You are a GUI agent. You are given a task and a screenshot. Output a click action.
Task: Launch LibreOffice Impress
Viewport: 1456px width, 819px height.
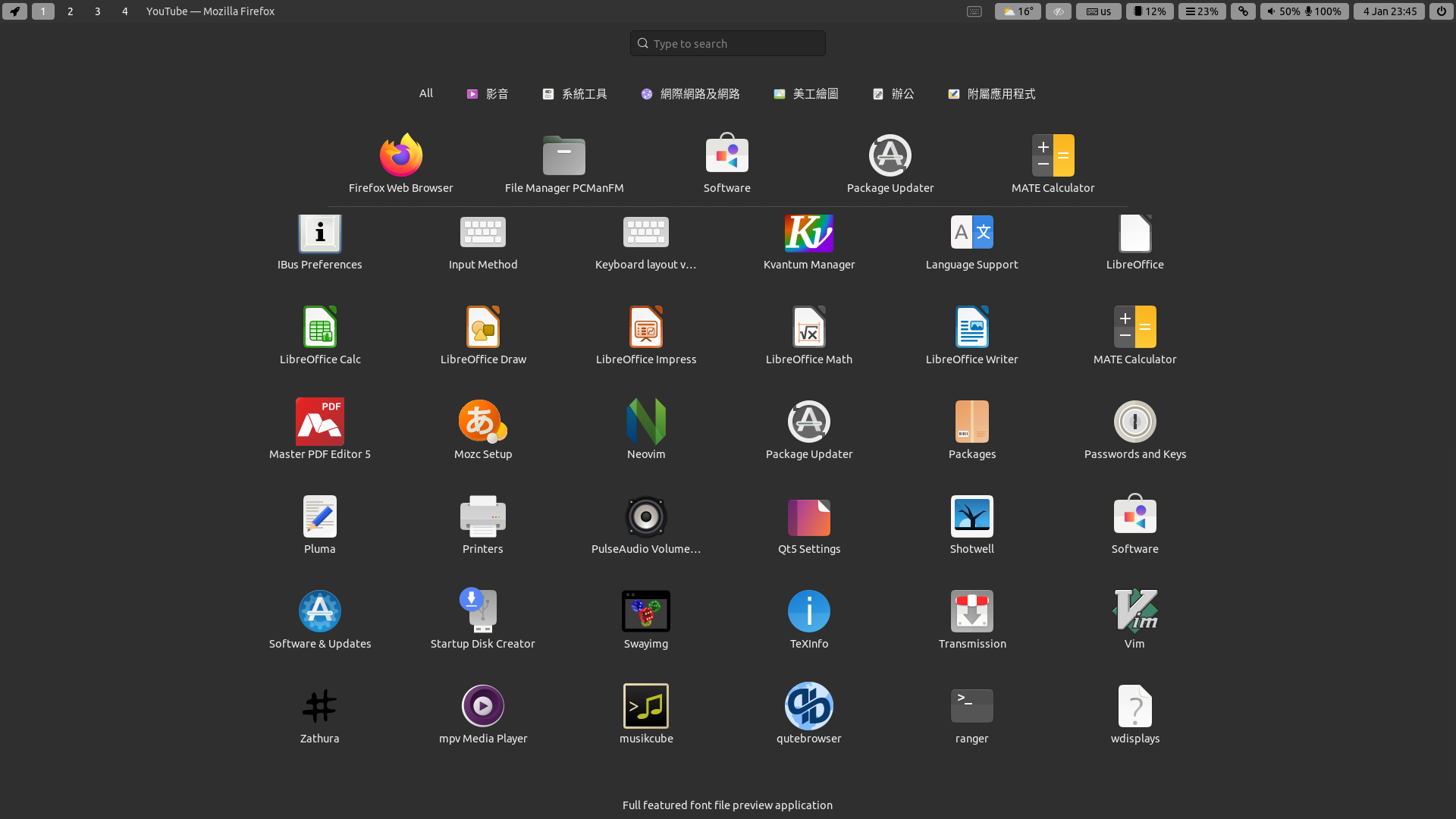pos(646,335)
